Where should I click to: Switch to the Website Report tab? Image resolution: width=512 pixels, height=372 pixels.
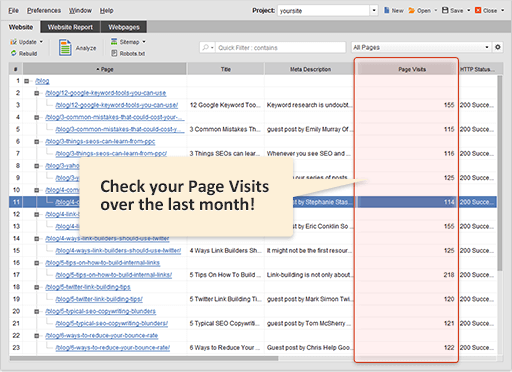[x=70, y=27]
